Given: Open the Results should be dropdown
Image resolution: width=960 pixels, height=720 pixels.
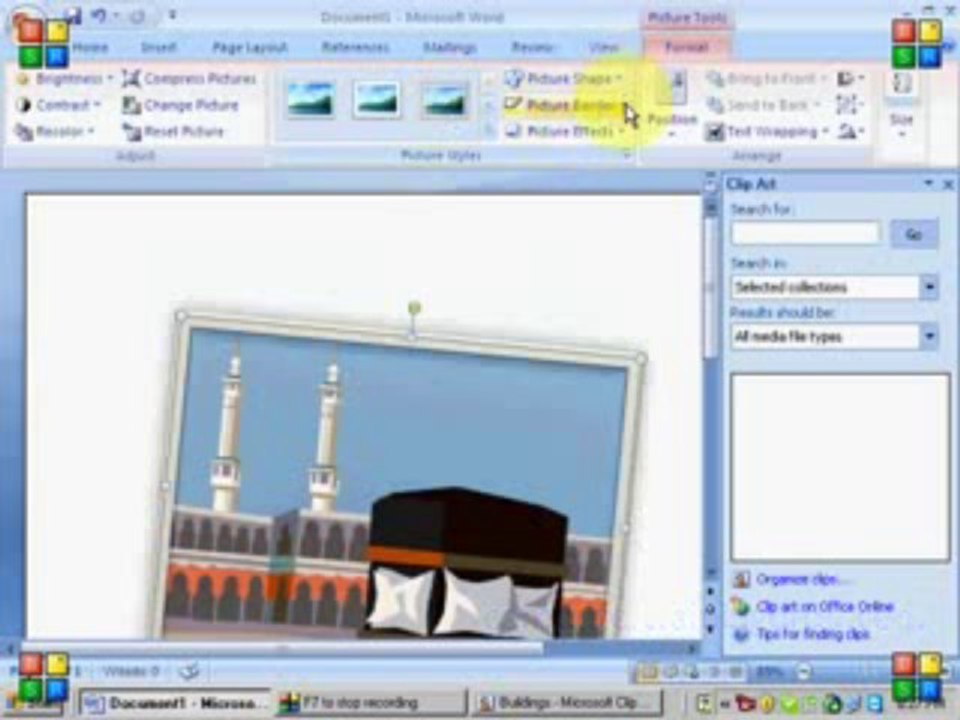Looking at the screenshot, I should click(x=929, y=336).
